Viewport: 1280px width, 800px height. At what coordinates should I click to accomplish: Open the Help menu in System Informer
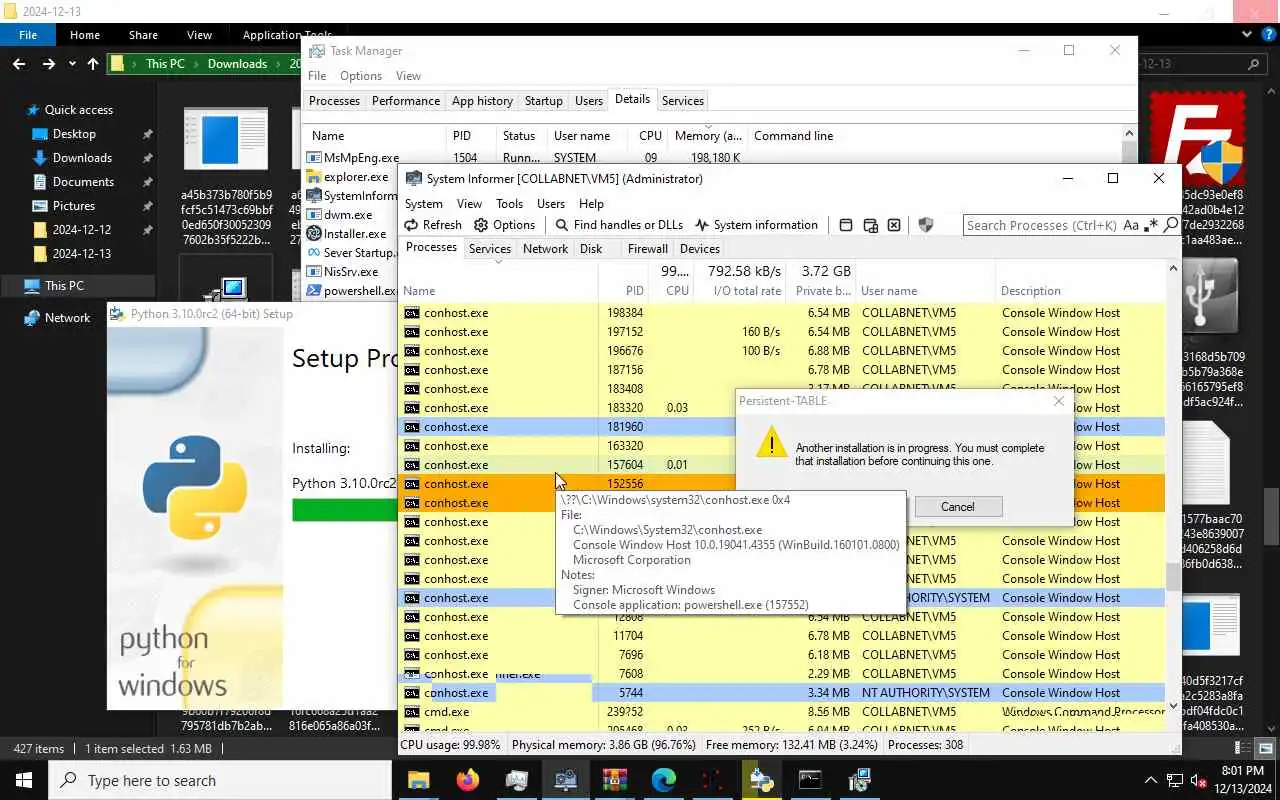tap(591, 203)
